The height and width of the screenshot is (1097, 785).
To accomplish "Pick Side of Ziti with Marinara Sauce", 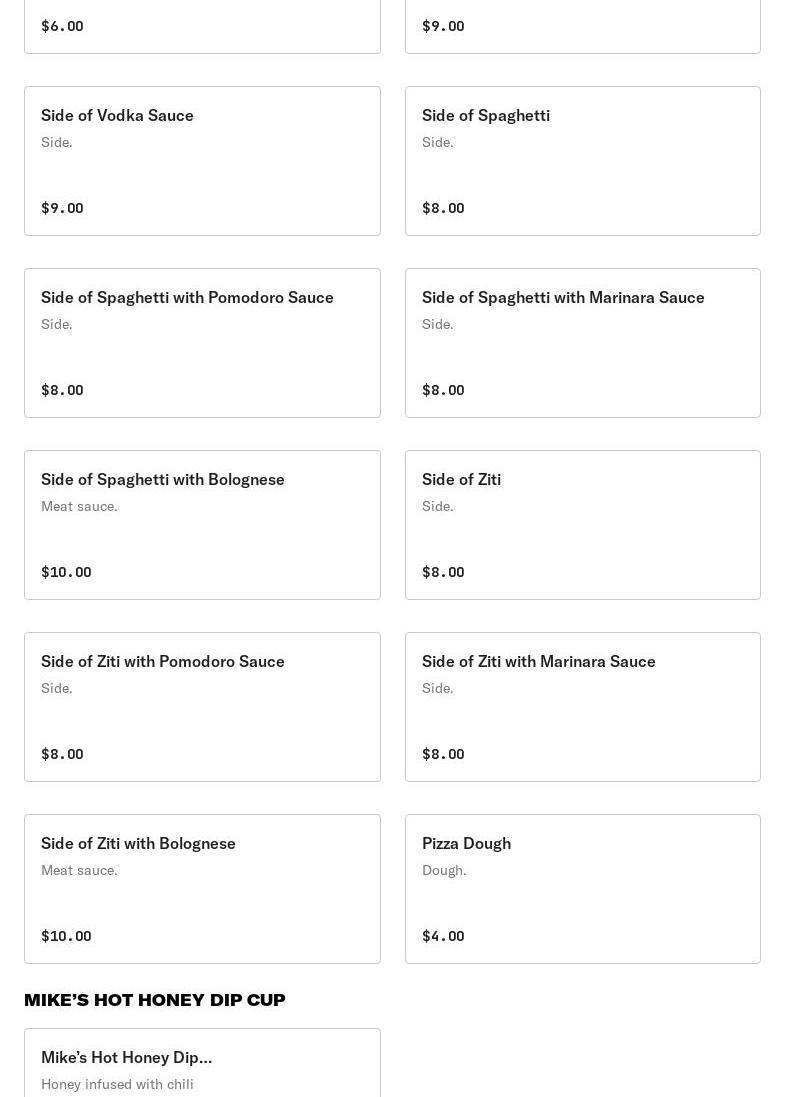I will click(582, 706).
